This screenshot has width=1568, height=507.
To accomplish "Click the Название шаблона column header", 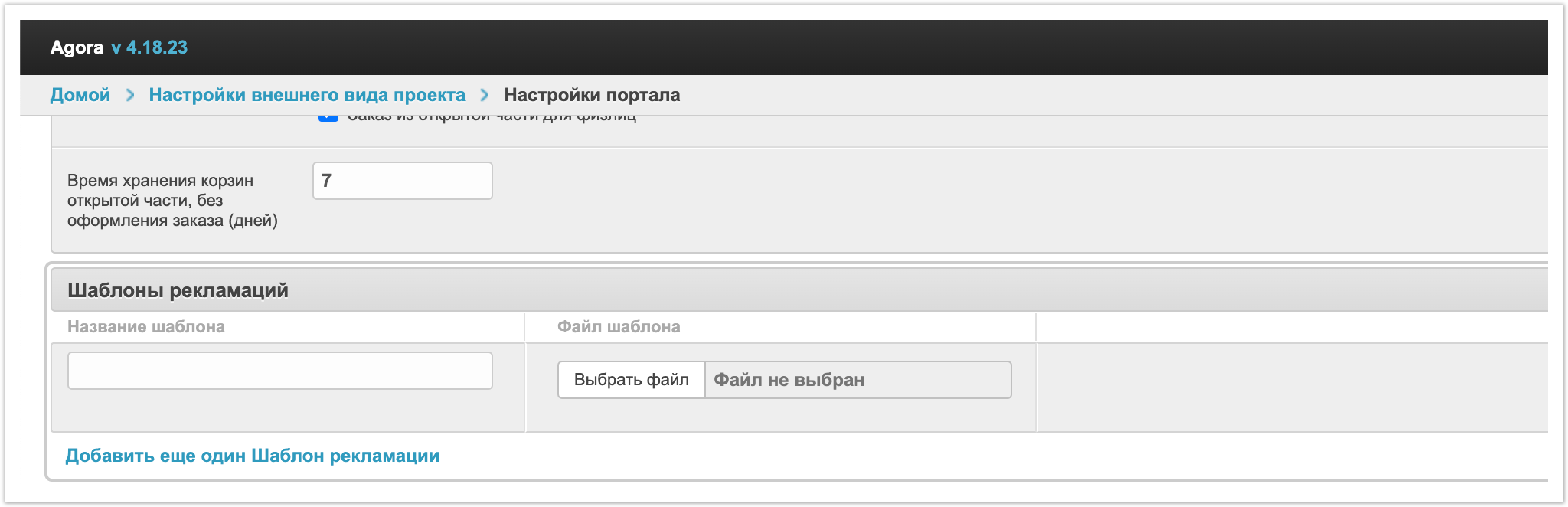I will (x=146, y=327).
